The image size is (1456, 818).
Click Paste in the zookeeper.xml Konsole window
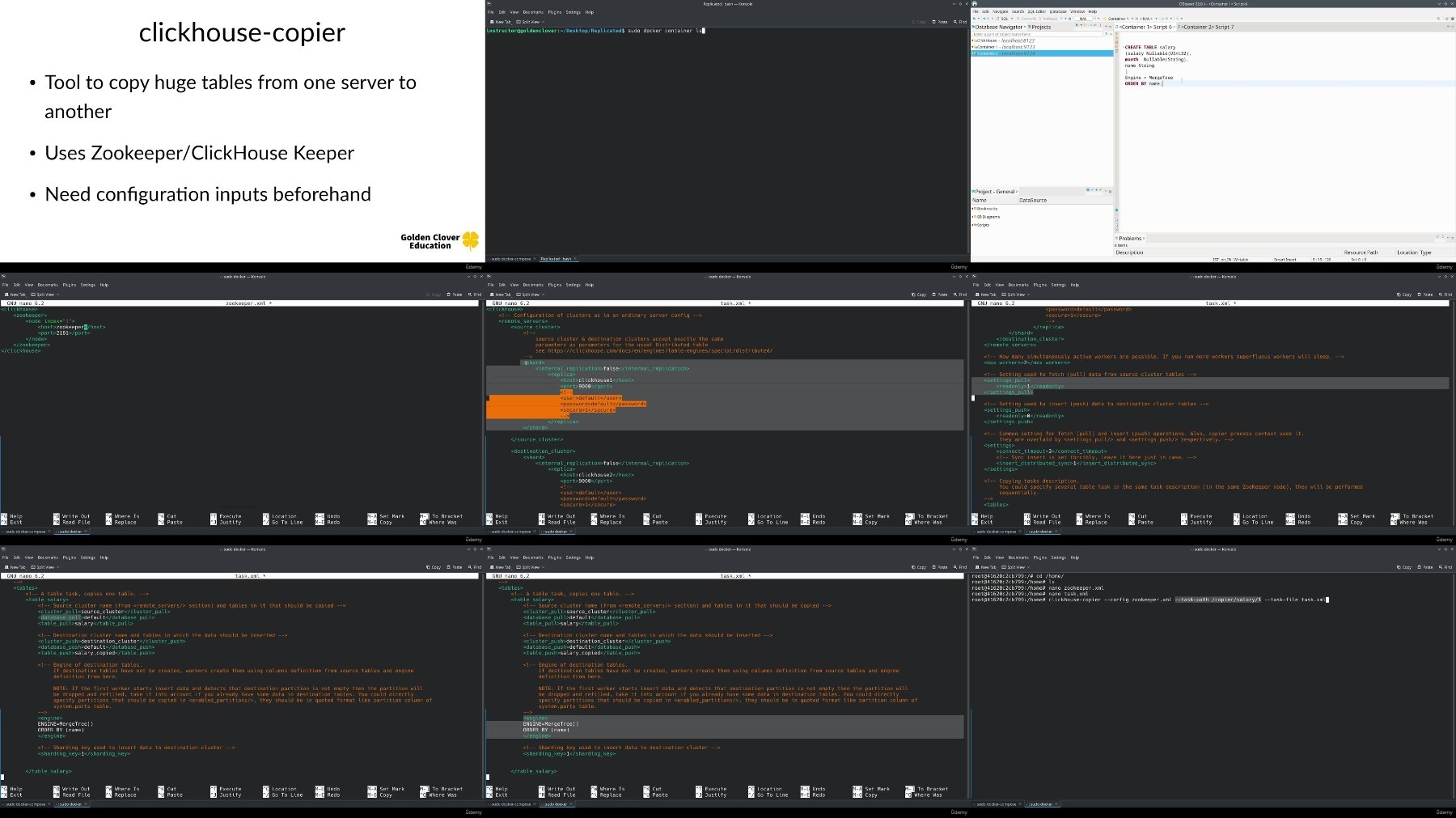(x=455, y=295)
